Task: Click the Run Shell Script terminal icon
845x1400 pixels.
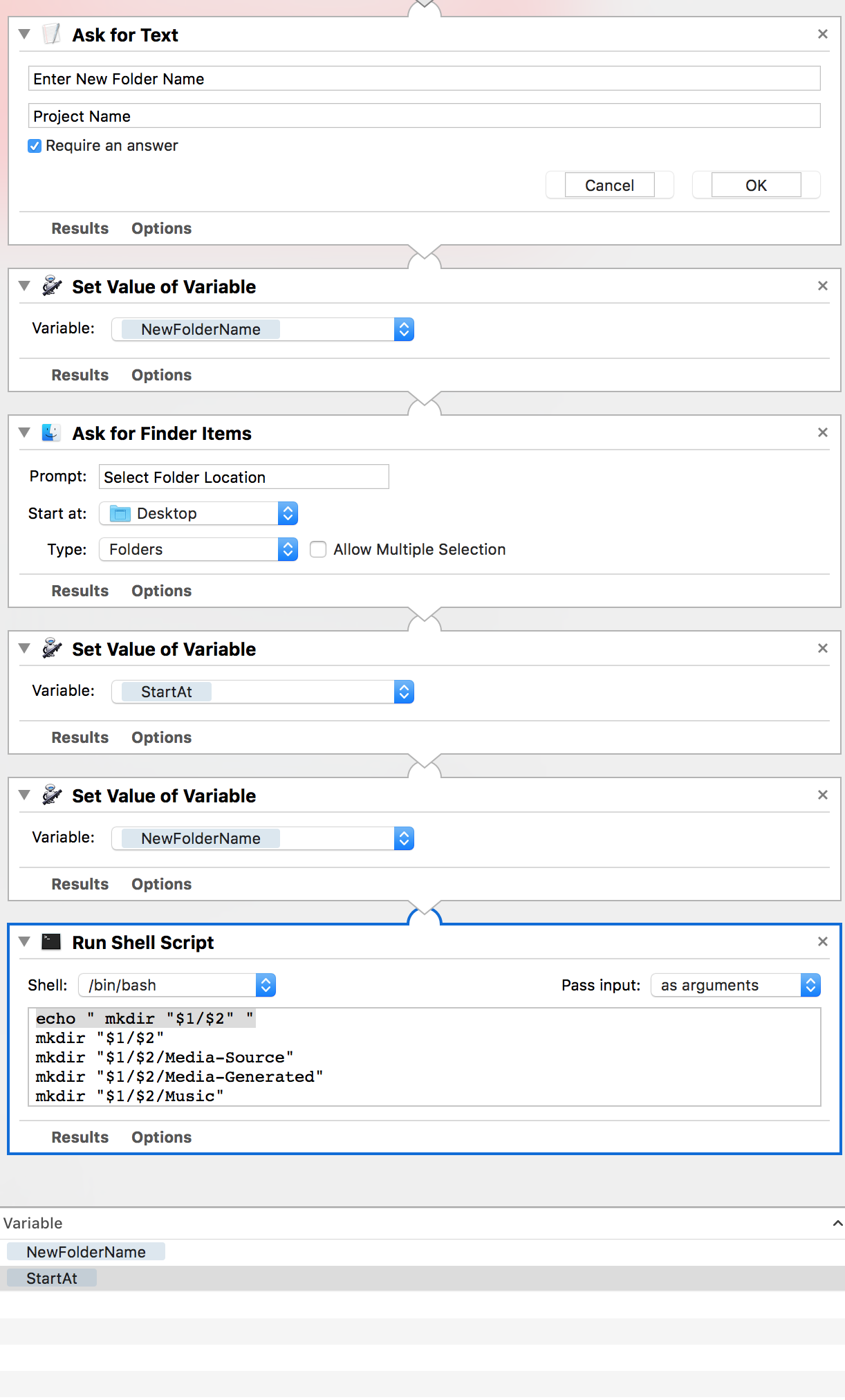Action: [51, 942]
